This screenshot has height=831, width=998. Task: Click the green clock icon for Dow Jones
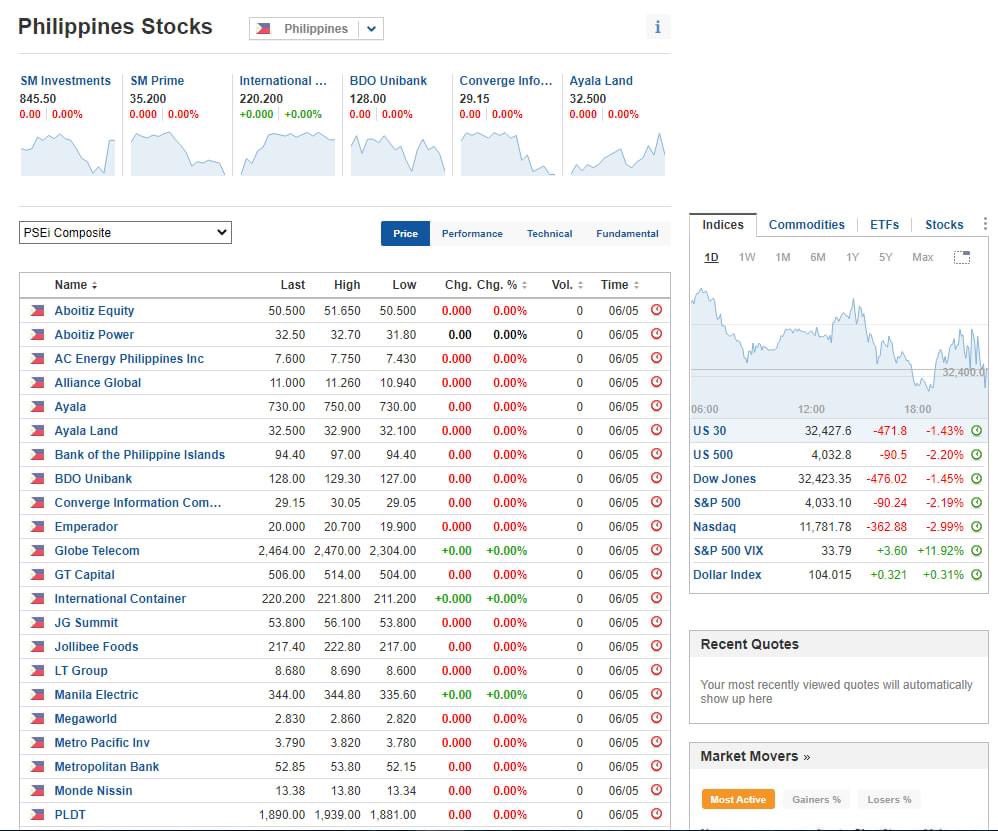(976, 478)
